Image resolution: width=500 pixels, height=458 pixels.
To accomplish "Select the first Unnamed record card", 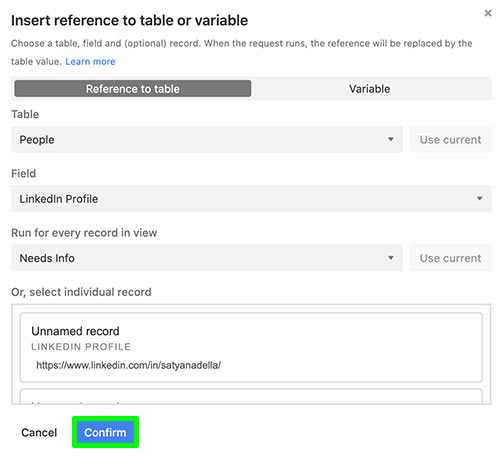I will [251, 347].
